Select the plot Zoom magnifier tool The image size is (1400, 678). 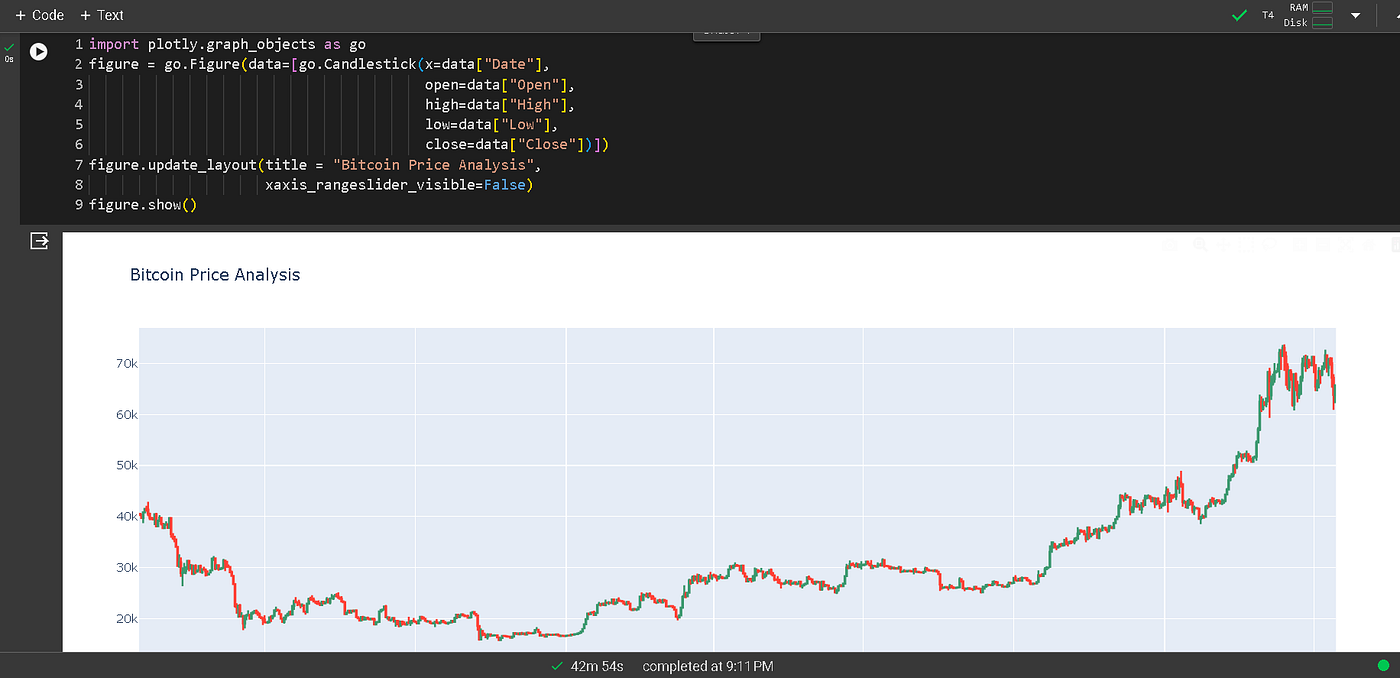[x=1200, y=245]
